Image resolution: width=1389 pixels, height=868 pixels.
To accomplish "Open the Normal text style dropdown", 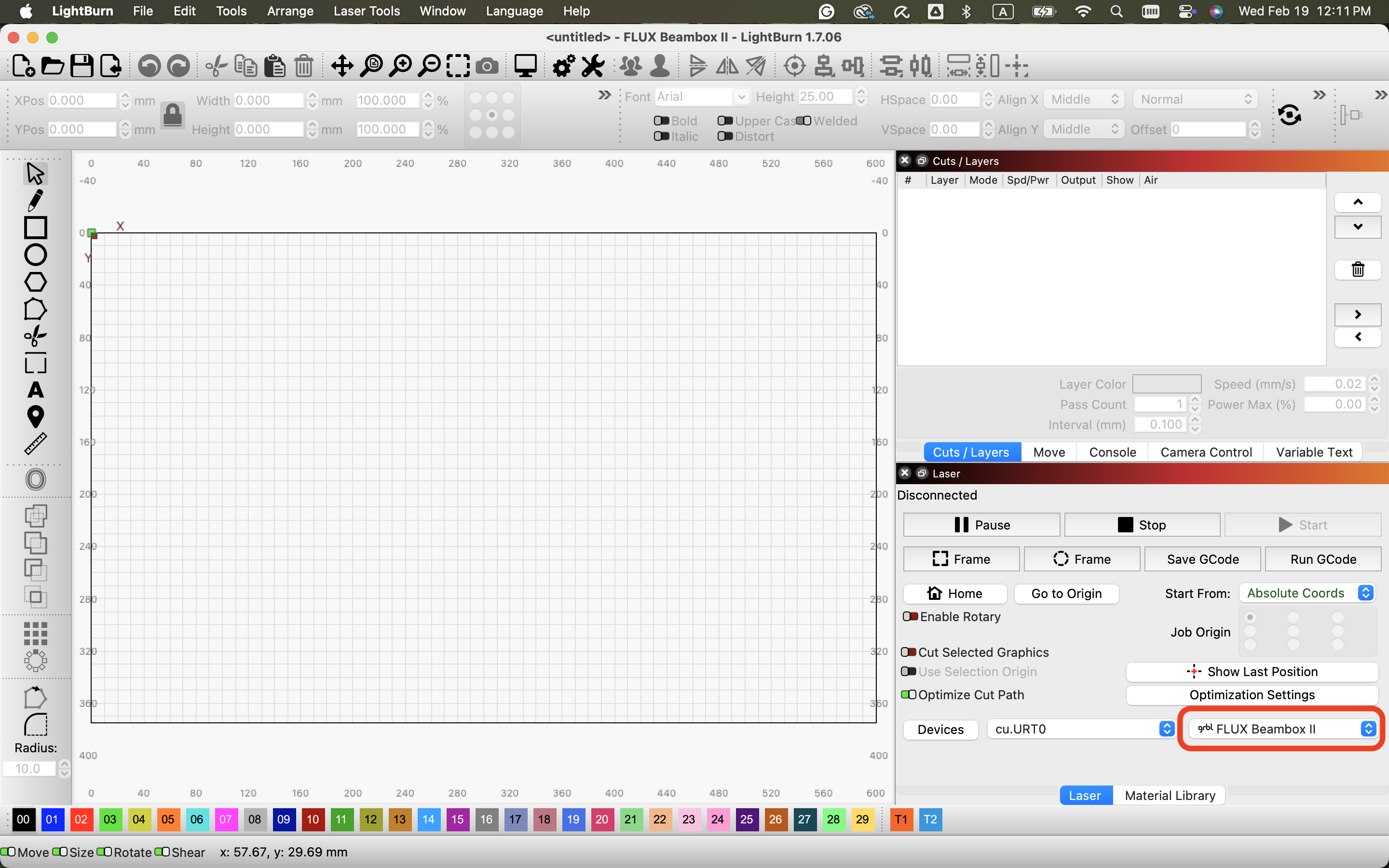I will pos(1195,99).
